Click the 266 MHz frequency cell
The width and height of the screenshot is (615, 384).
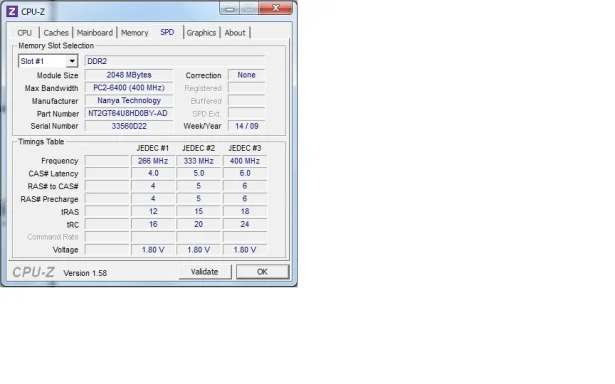click(x=153, y=161)
